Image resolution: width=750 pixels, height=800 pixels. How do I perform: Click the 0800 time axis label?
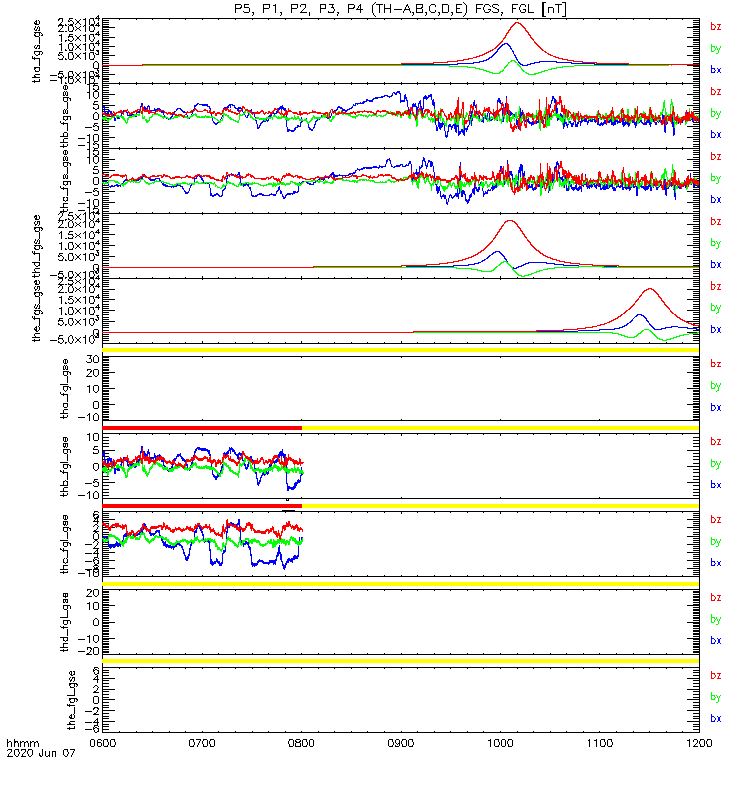[302, 743]
